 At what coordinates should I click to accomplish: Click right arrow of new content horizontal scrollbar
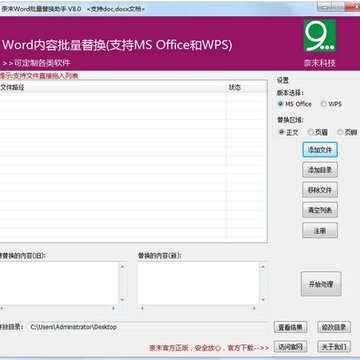click(x=254, y=308)
